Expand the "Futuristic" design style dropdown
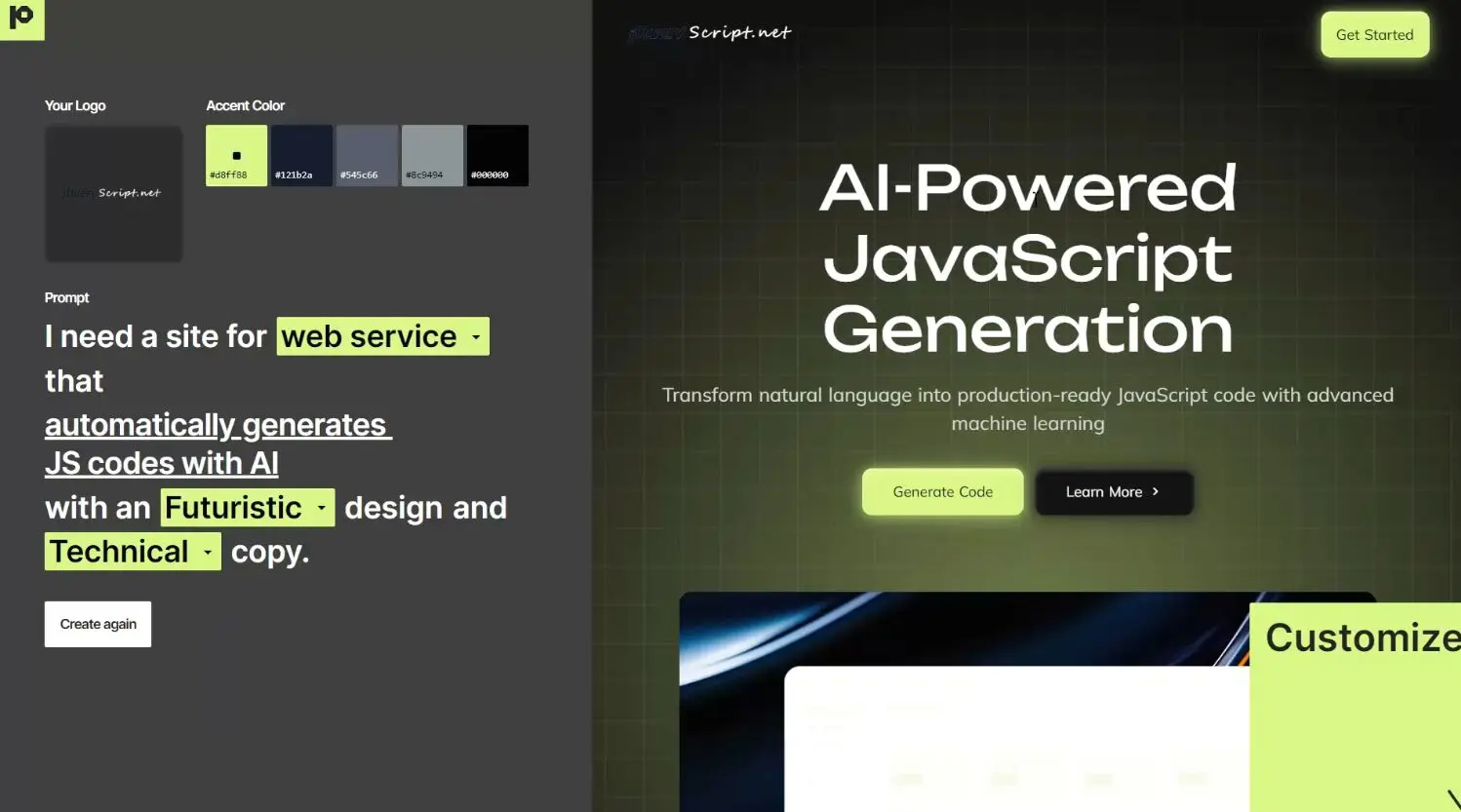The image size is (1461, 812). tap(247, 508)
